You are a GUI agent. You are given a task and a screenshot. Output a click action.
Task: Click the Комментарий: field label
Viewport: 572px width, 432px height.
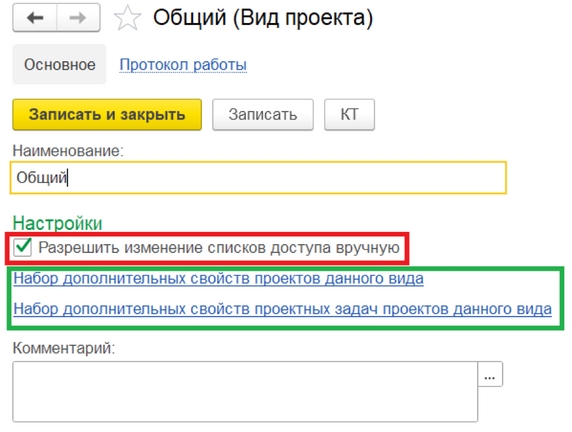(64, 348)
